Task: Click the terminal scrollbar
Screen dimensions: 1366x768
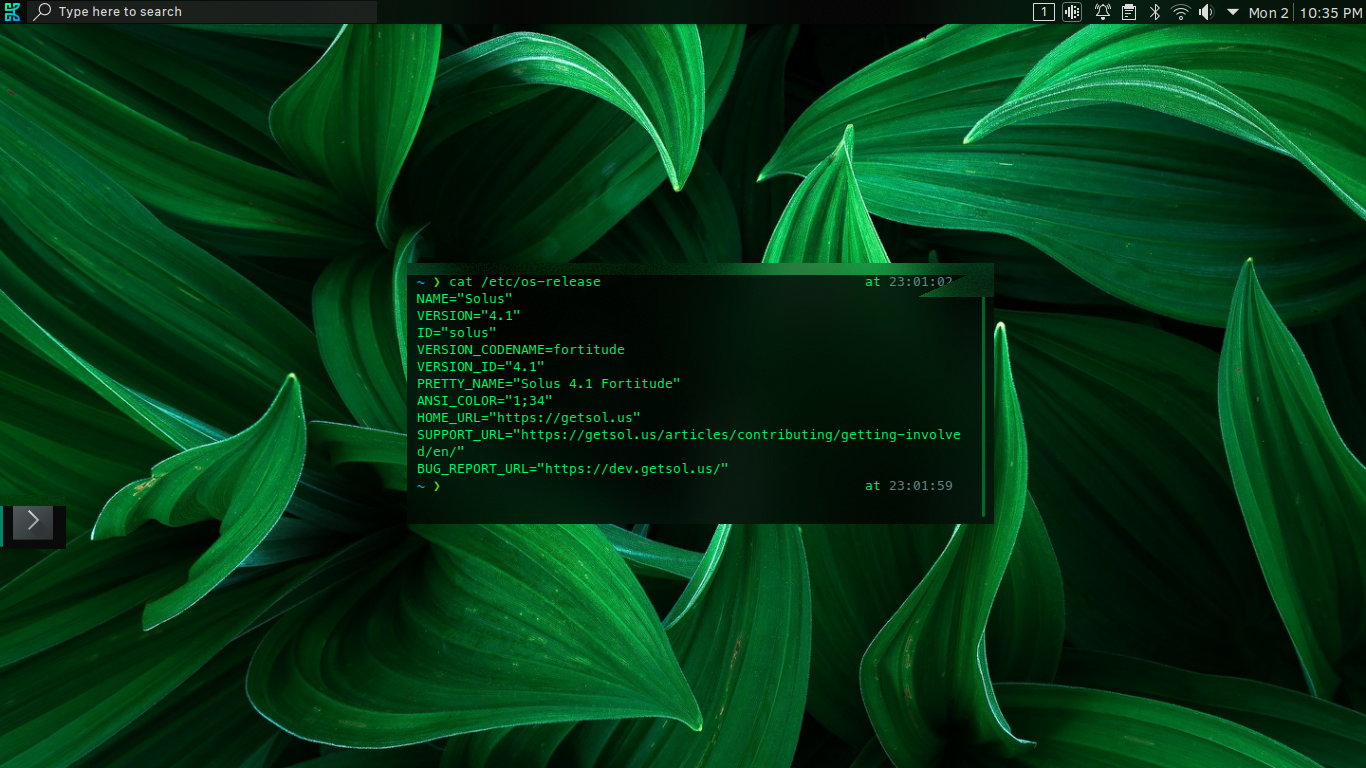Action: (x=984, y=406)
